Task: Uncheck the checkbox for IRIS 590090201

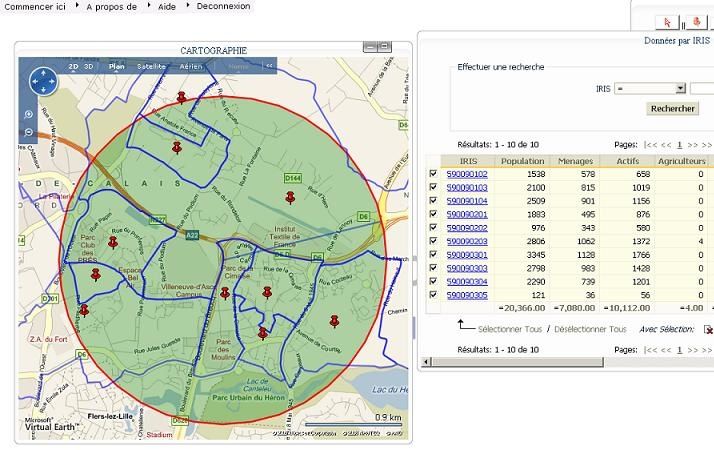Action: coord(433,214)
